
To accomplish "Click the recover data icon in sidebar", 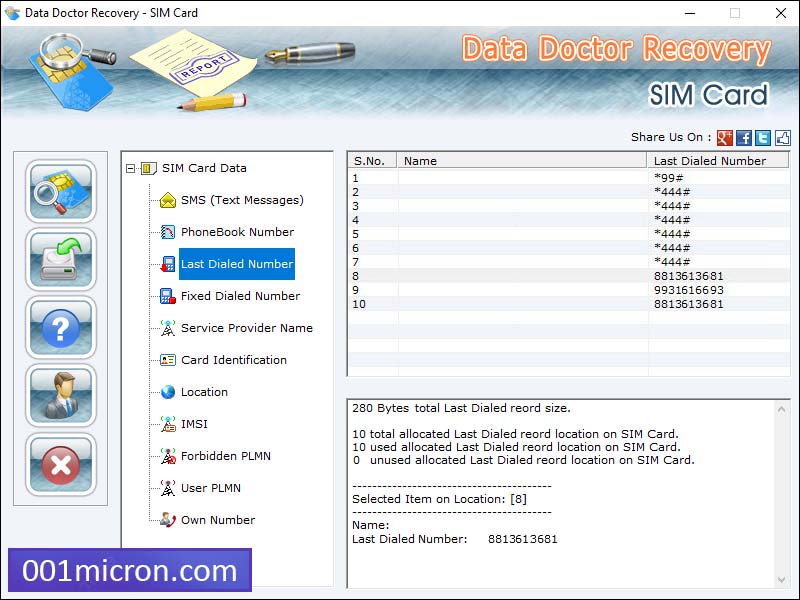I will [x=60, y=259].
